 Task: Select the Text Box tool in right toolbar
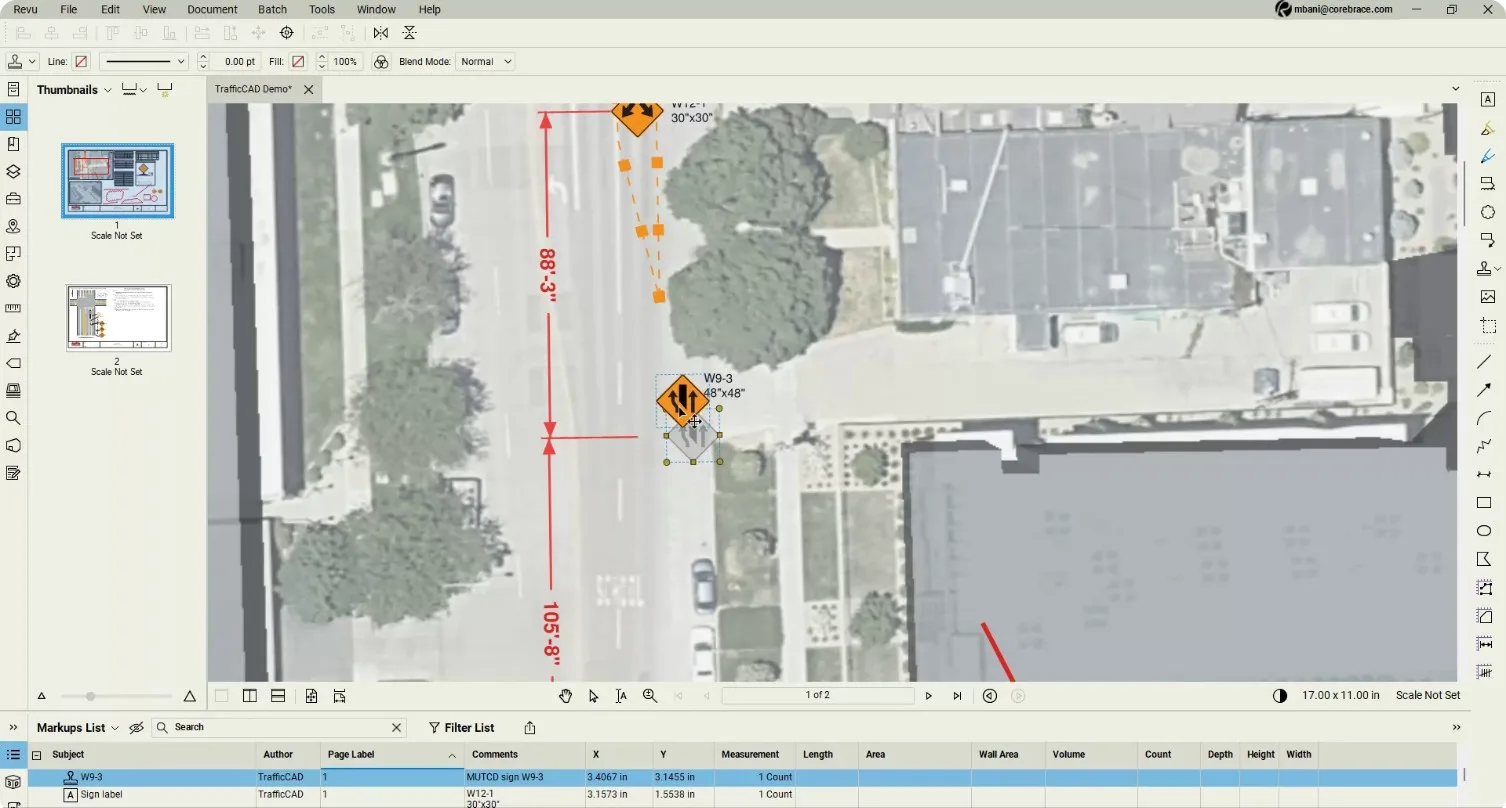(1487, 99)
